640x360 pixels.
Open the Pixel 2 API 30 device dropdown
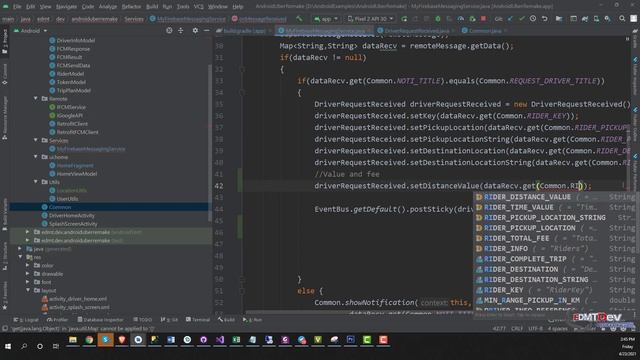tap(371, 19)
